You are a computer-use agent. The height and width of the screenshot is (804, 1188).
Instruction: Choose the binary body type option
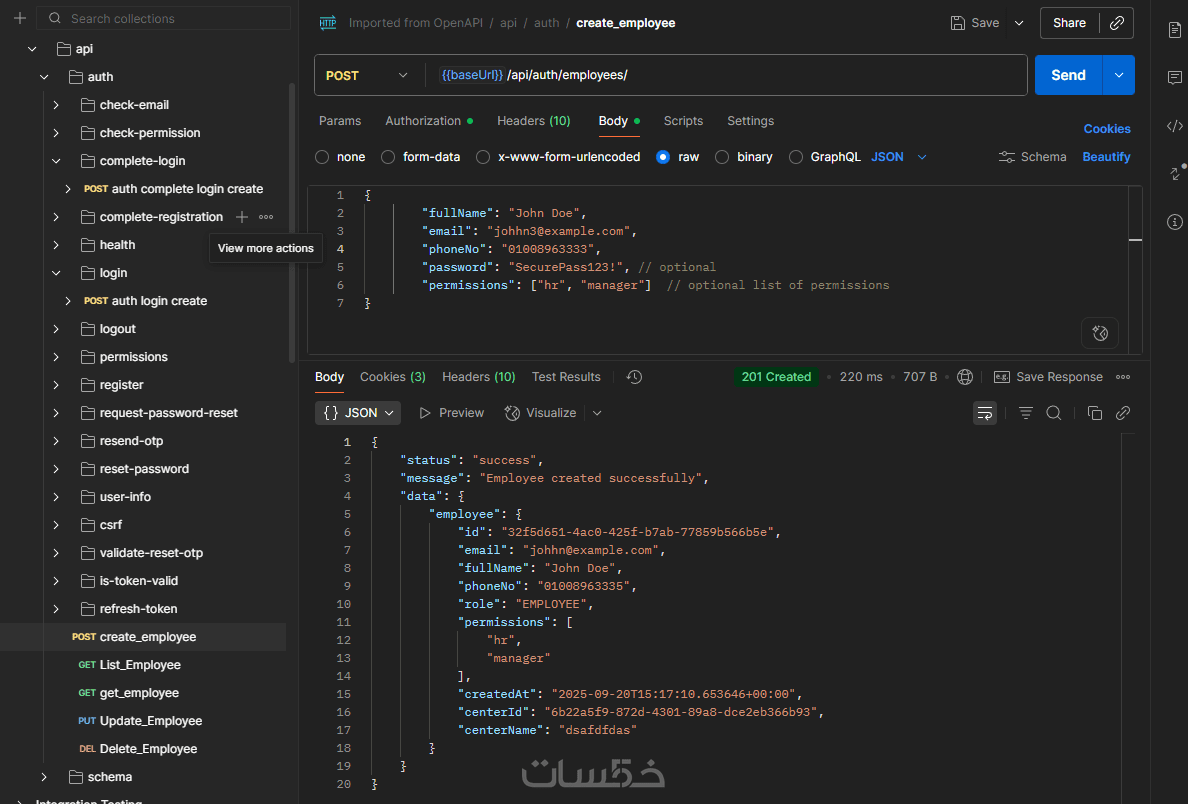tap(722, 157)
